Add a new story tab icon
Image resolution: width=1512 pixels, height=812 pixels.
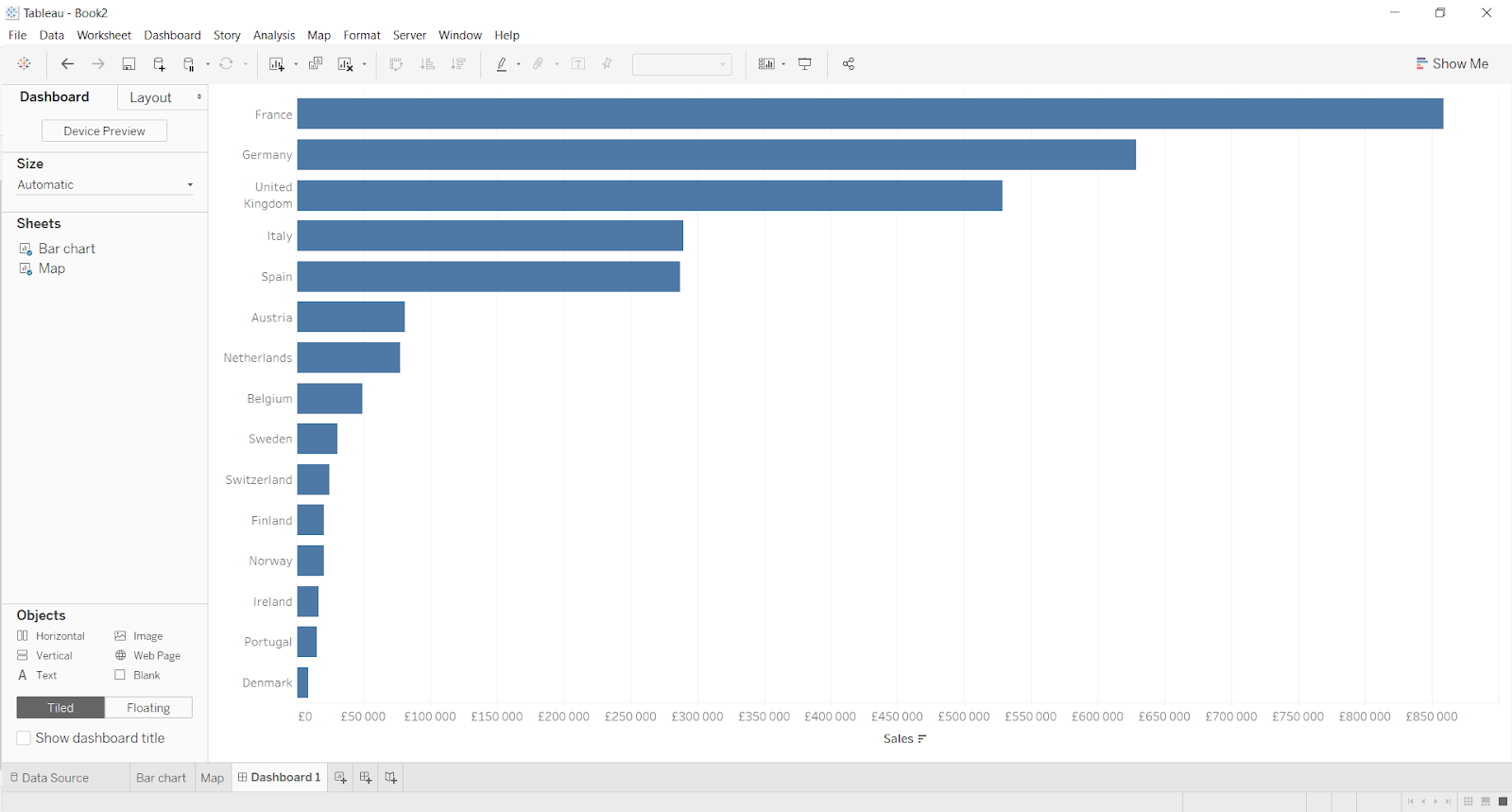click(390, 778)
